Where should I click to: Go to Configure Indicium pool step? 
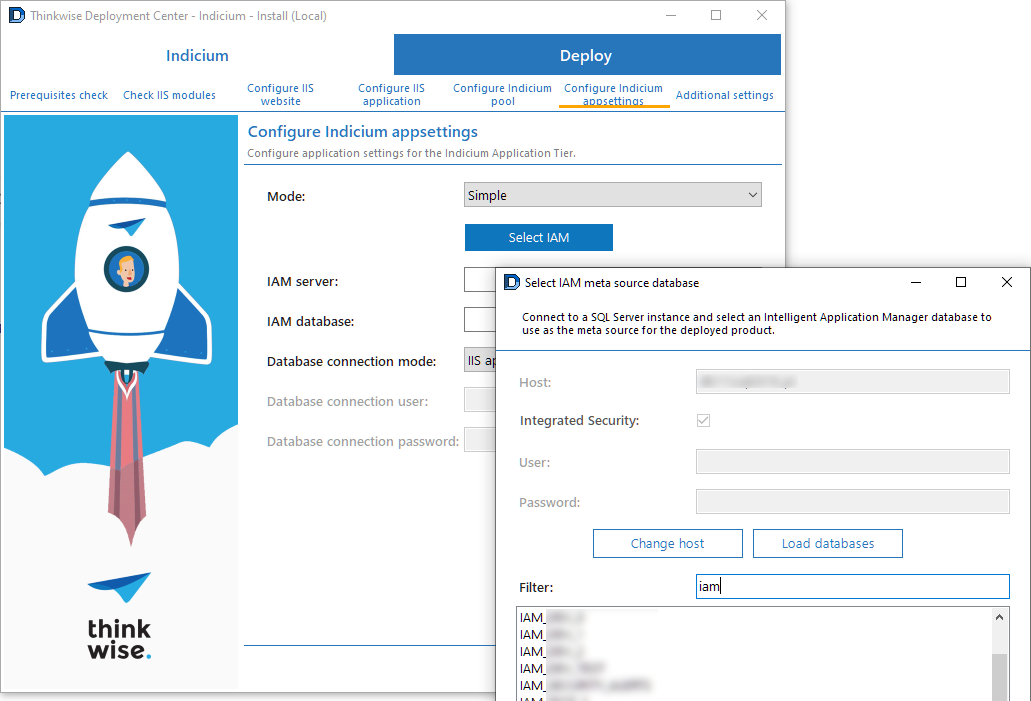[x=502, y=95]
